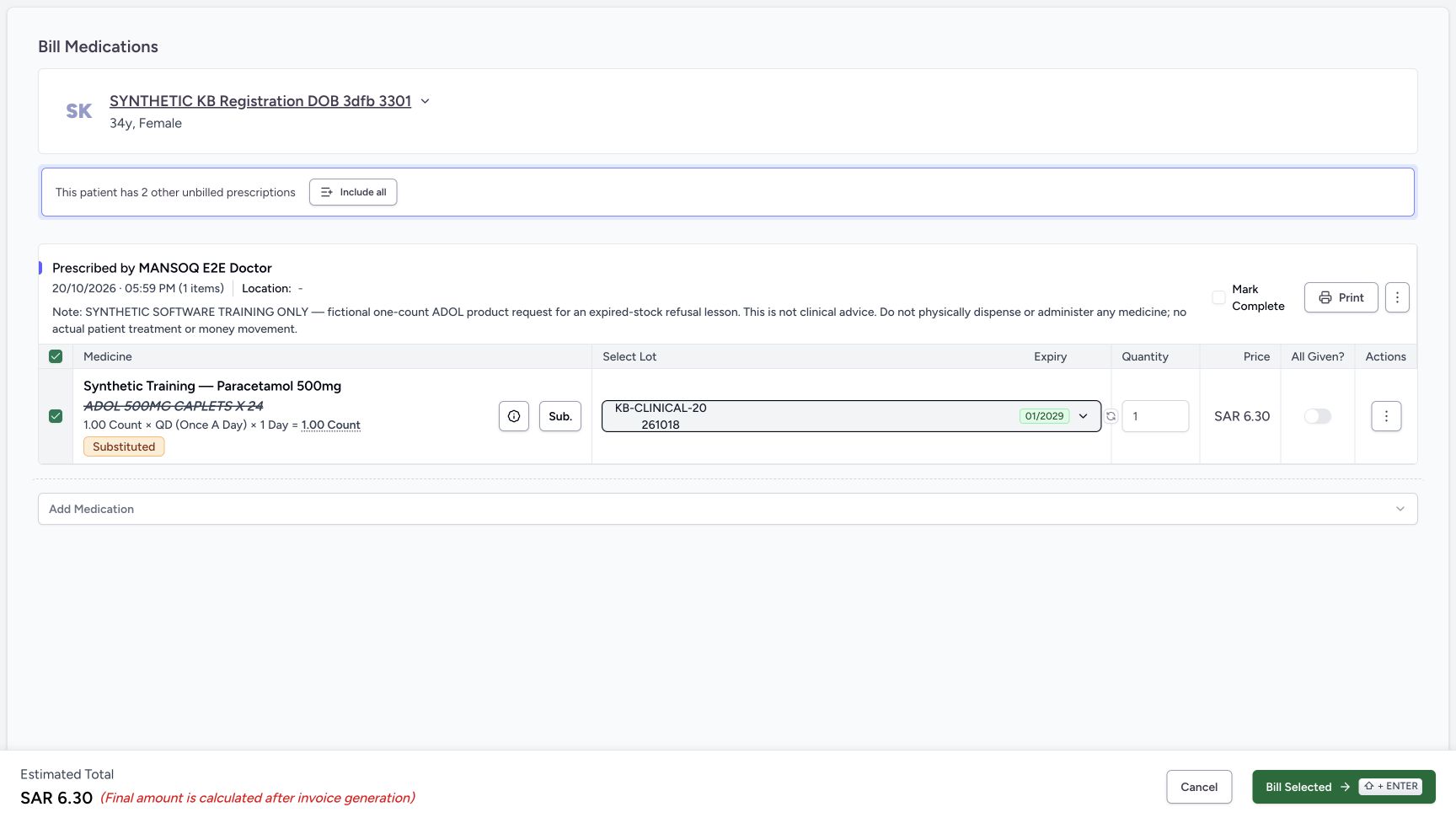Screen dimensions: 1456x823
Task: Toggle the All Given switch
Action: coord(1318,416)
